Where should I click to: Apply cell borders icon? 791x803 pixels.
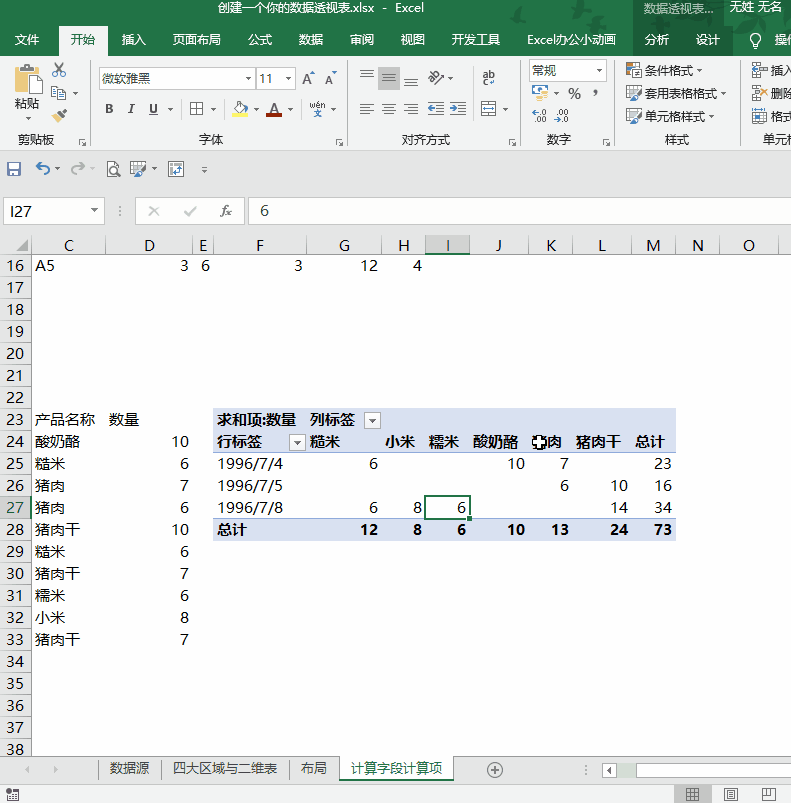tap(197, 109)
